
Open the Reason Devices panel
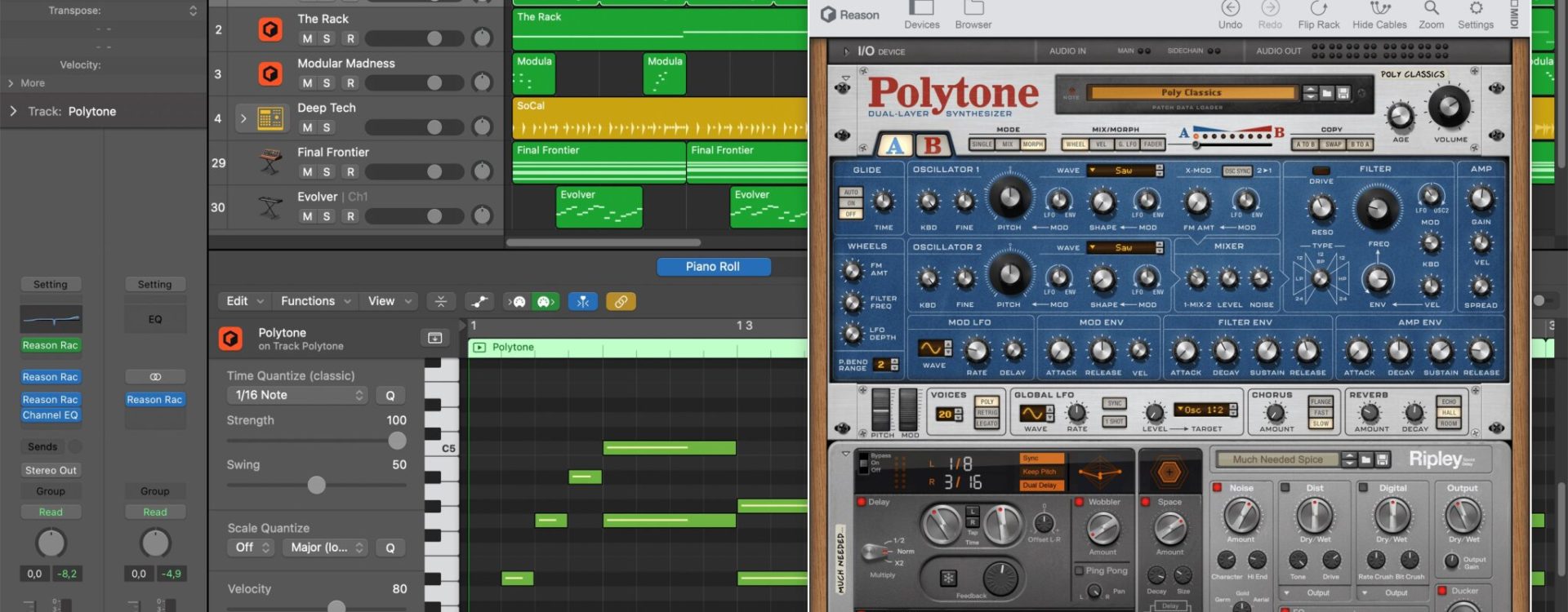(x=921, y=16)
